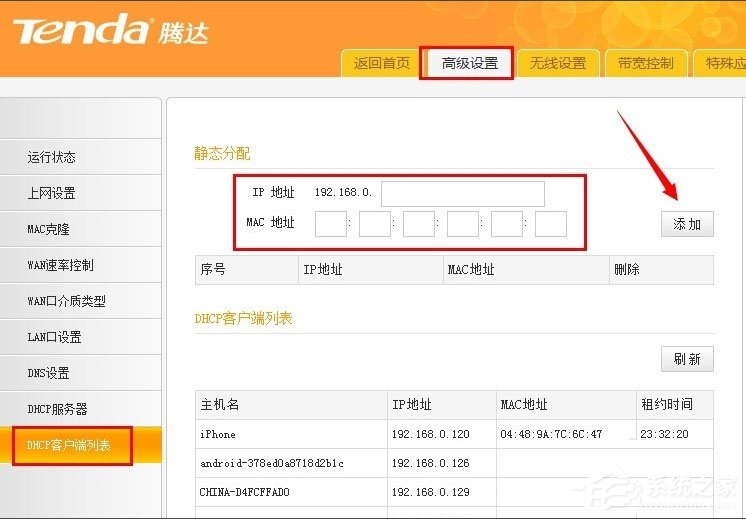
Task: Click 租约时间 column header
Action: pyautogui.click(x=675, y=405)
